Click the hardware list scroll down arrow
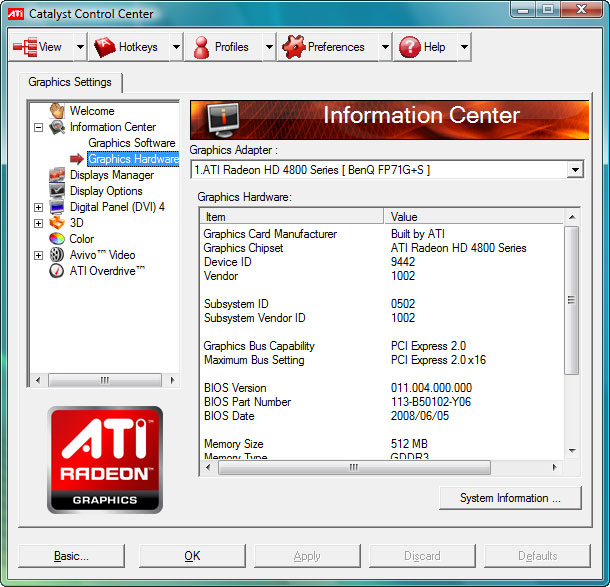This screenshot has width=610, height=587. 572,451
